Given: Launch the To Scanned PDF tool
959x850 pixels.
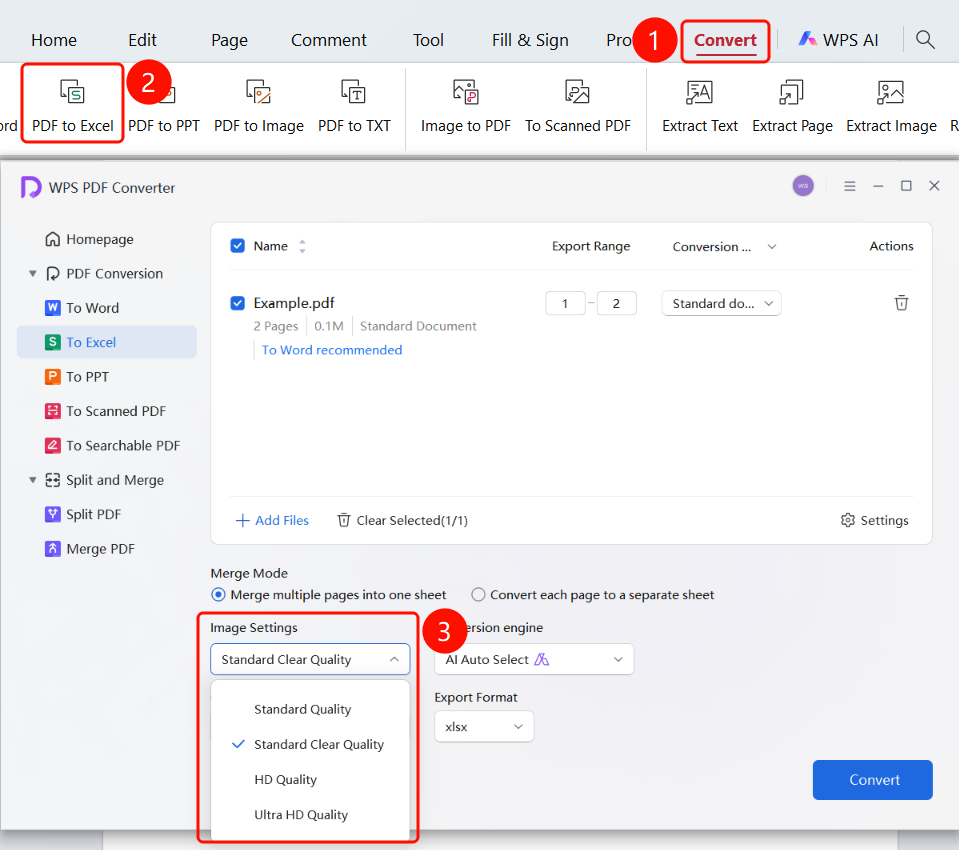Looking at the screenshot, I should pos(577,105).
